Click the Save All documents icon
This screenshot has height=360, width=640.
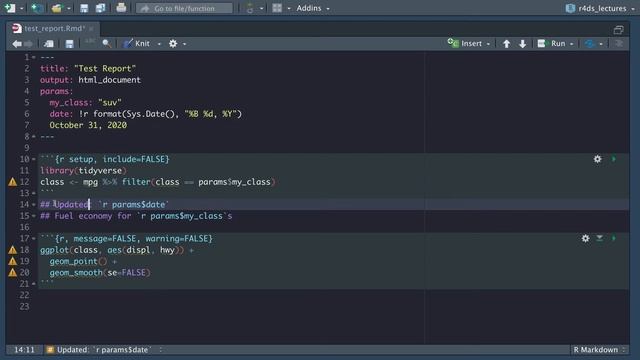pyautogui.click(x=100, y=8)
